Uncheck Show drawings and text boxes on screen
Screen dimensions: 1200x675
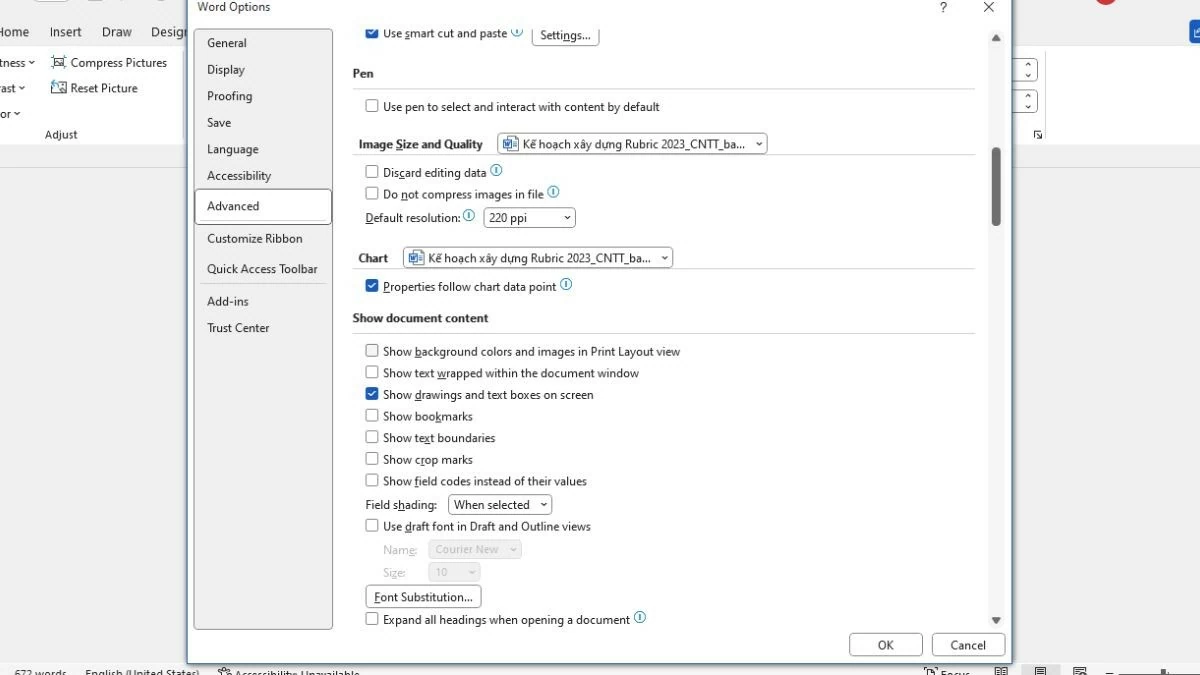click(372, 394)
